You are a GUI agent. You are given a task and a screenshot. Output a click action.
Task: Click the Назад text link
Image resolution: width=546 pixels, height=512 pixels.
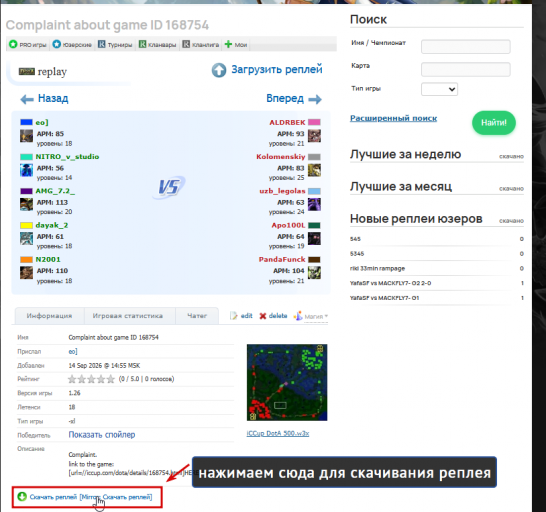[x=53, y=98]
